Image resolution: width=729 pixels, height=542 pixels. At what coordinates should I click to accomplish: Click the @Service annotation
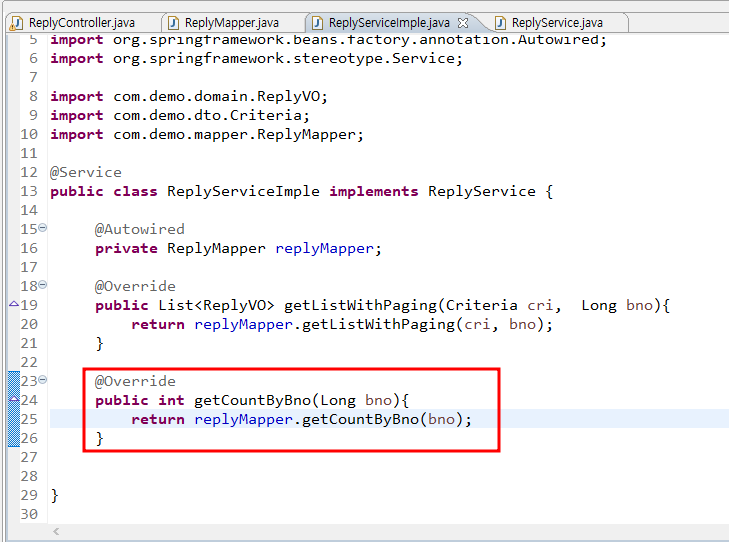tap(86, 172)
